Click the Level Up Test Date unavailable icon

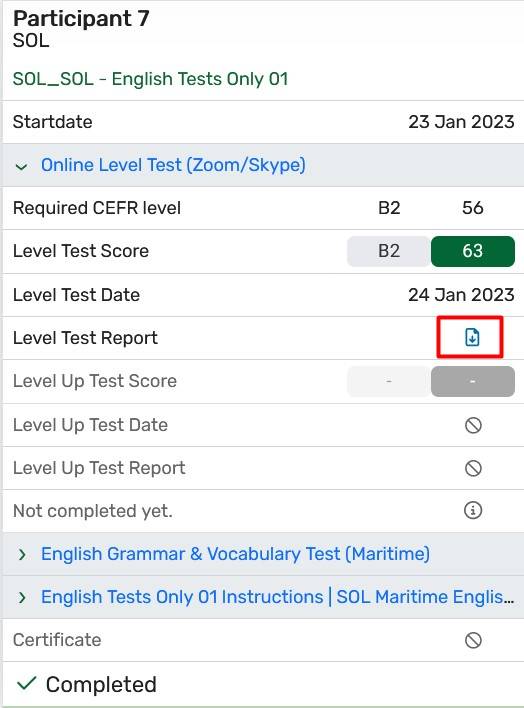click(473, 425)
